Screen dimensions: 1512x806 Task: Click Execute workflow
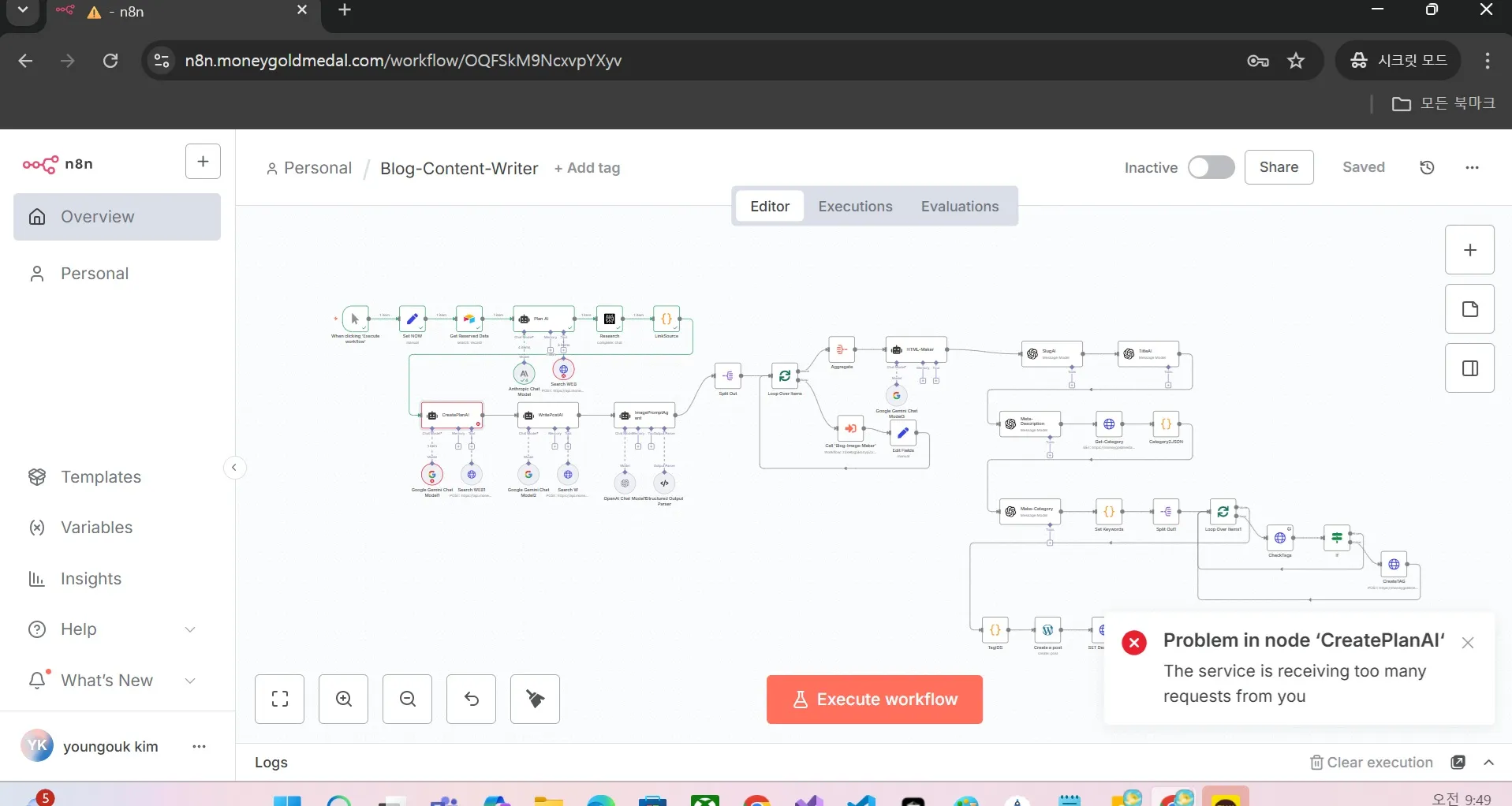point(875,700)
